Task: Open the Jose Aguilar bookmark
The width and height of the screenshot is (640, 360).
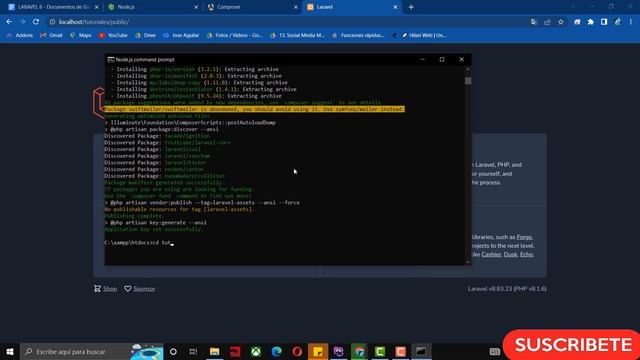Action: click(x=181, y=36)
